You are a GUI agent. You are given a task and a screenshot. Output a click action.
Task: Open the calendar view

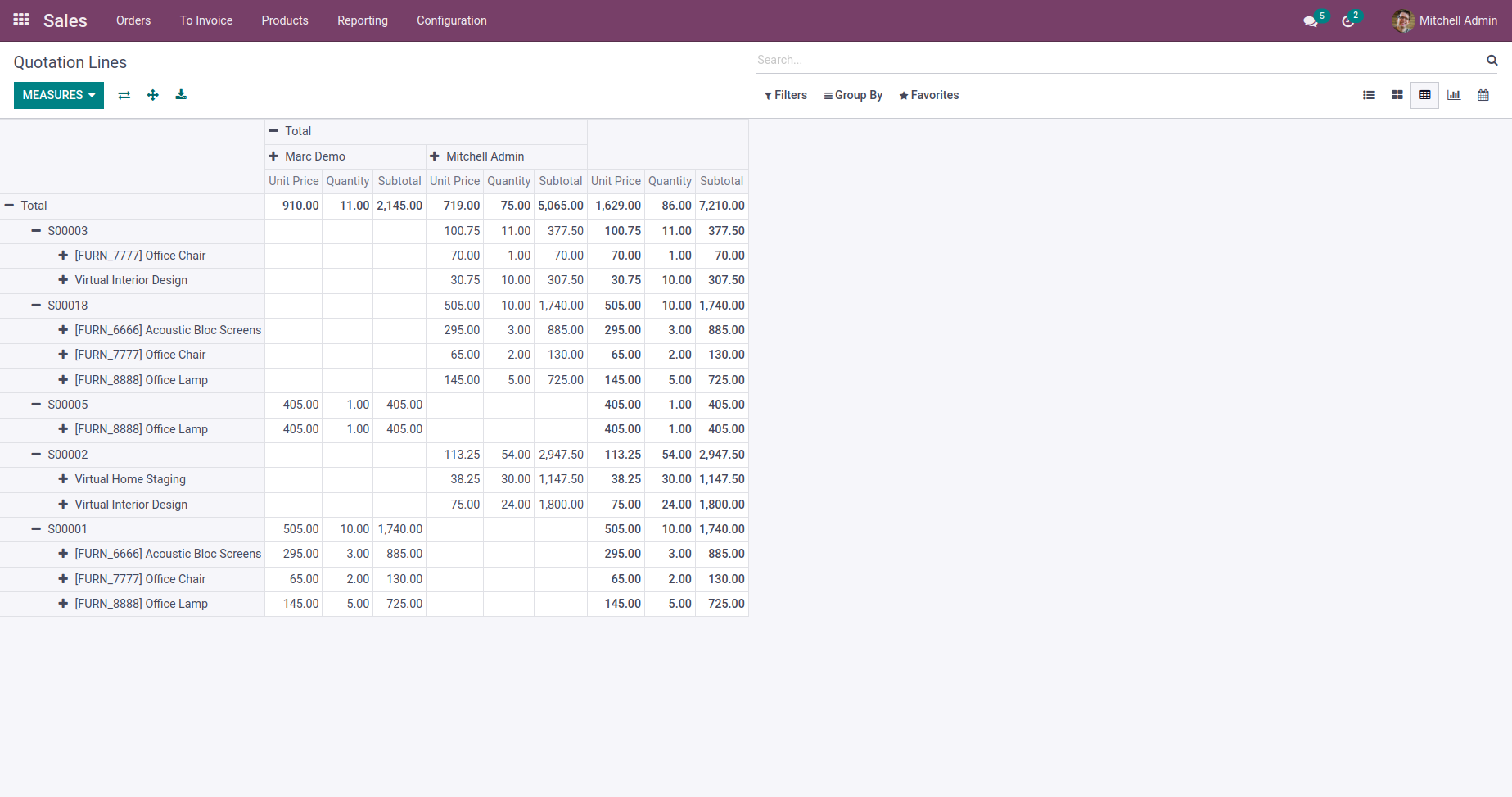[x=1483, y=95]
